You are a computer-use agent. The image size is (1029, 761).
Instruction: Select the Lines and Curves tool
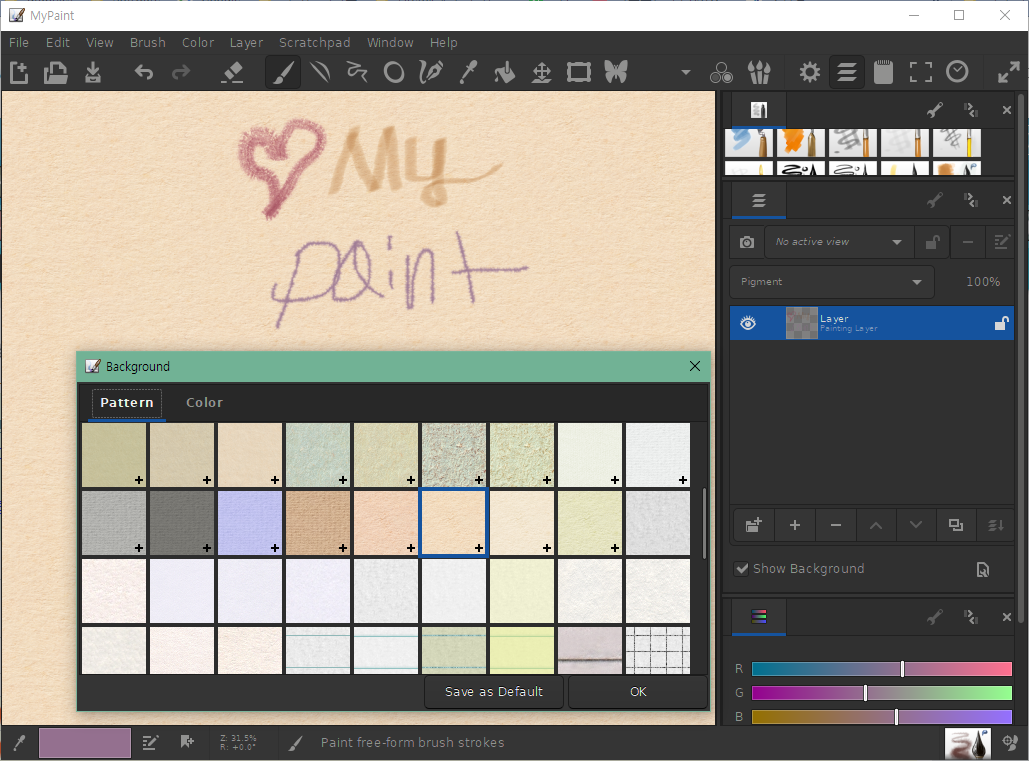pyautogui.click(x=320, y=72)
